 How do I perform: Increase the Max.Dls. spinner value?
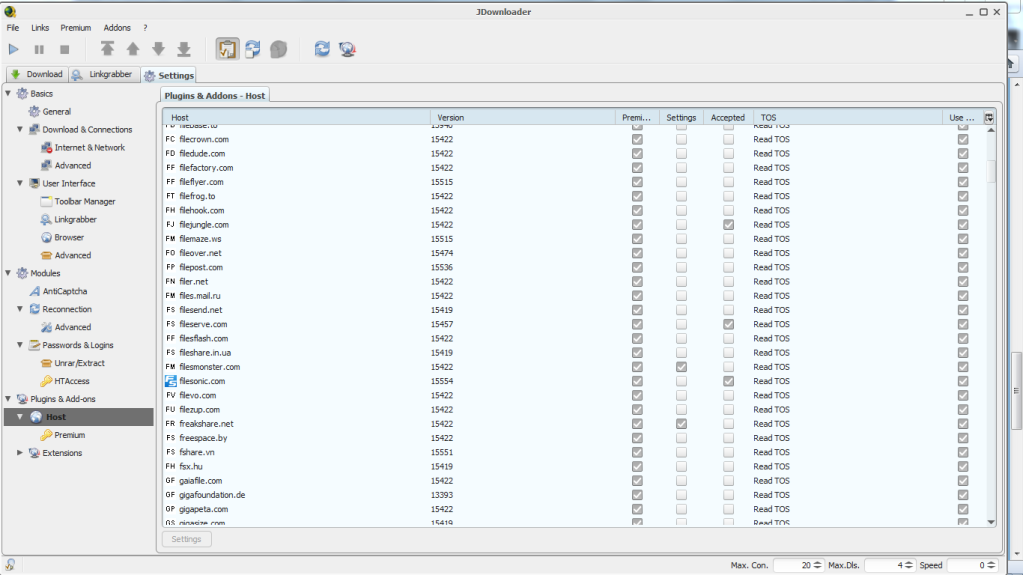[x=908, y=563]
